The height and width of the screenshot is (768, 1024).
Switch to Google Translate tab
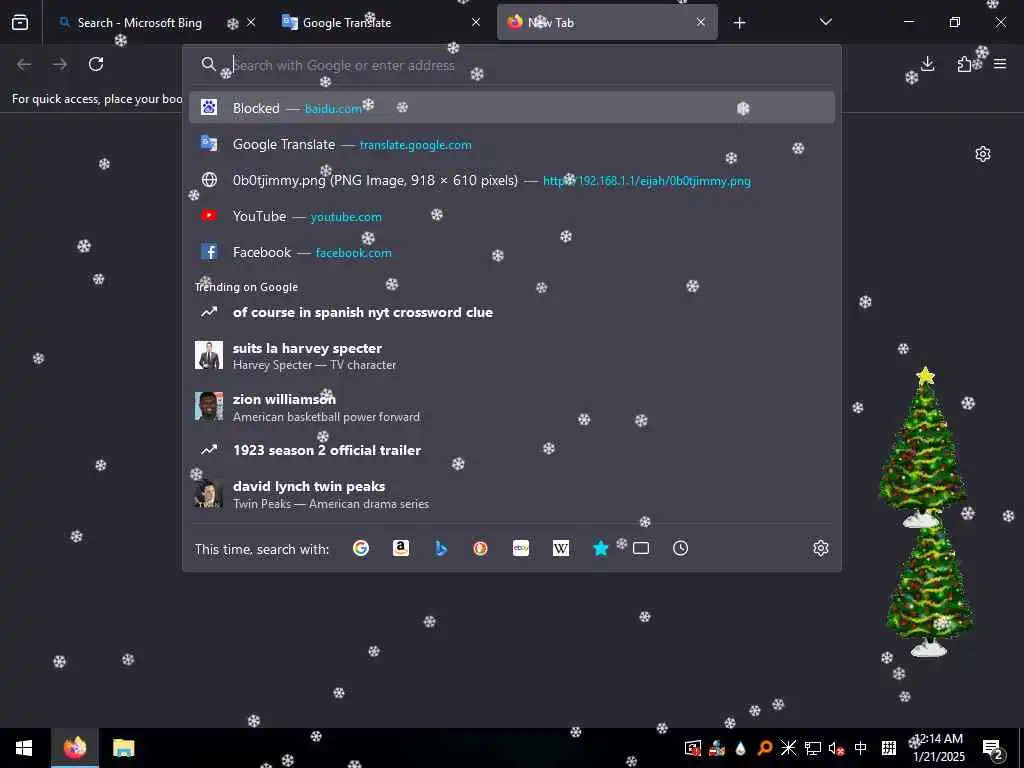(x=381, y=22)
